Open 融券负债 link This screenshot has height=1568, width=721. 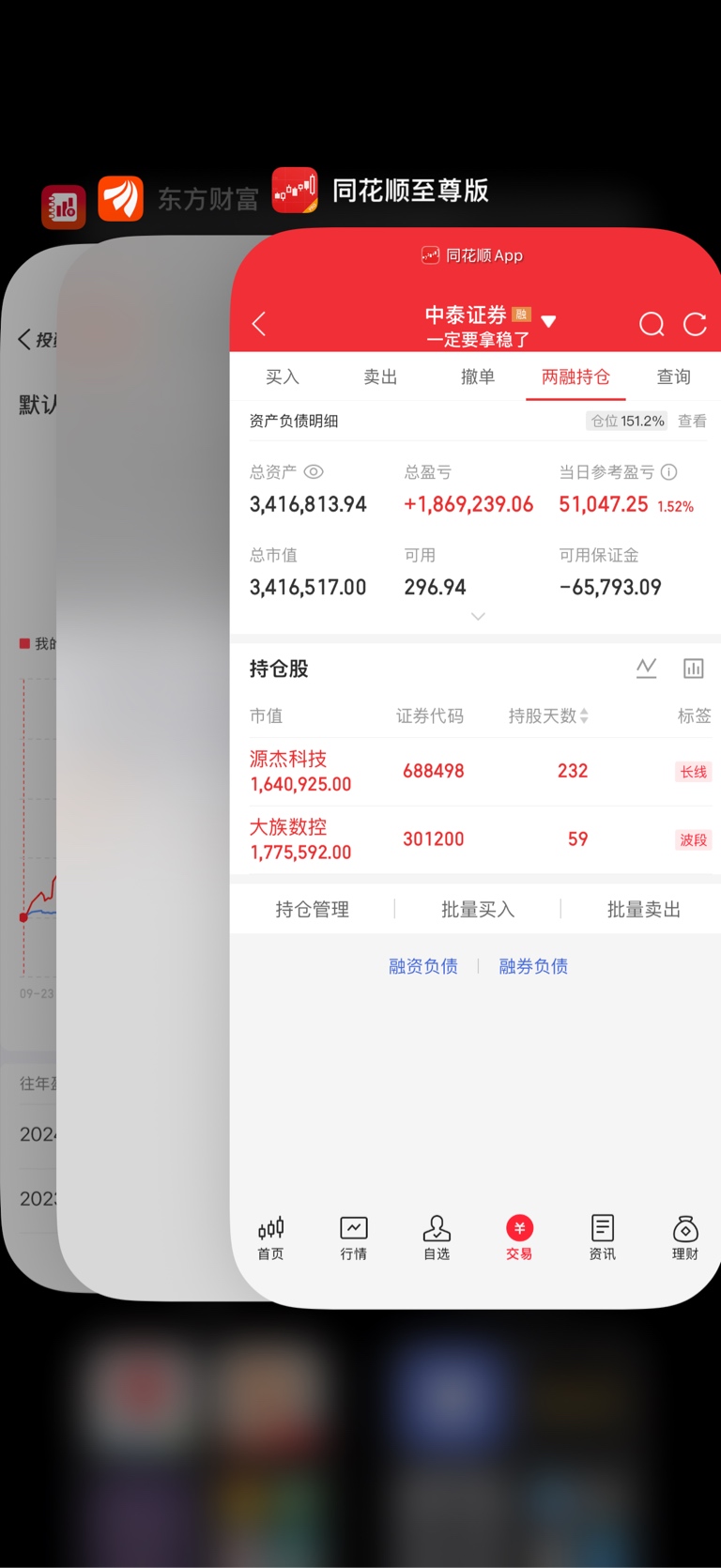[533, 966]
